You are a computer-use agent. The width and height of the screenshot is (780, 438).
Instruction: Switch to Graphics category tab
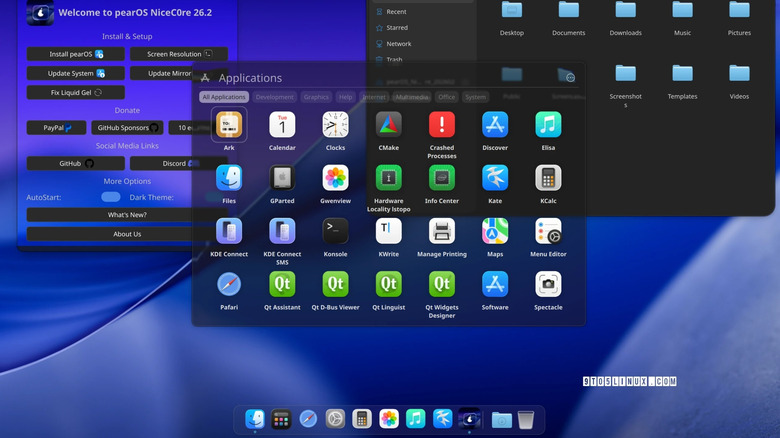(316, 97)
